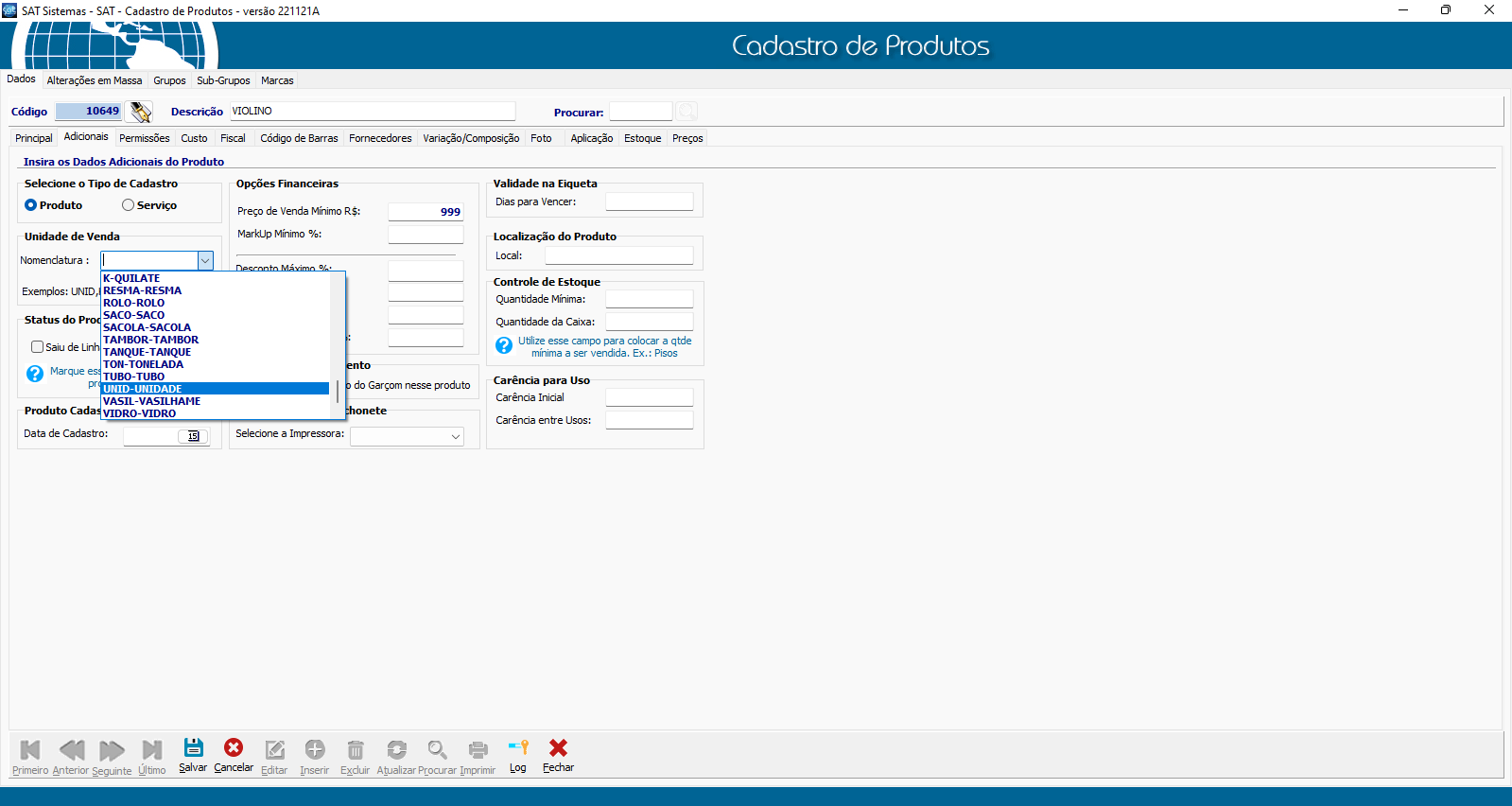
Task: Open the Código de Barras tab
Action: (x=299, y=138)
